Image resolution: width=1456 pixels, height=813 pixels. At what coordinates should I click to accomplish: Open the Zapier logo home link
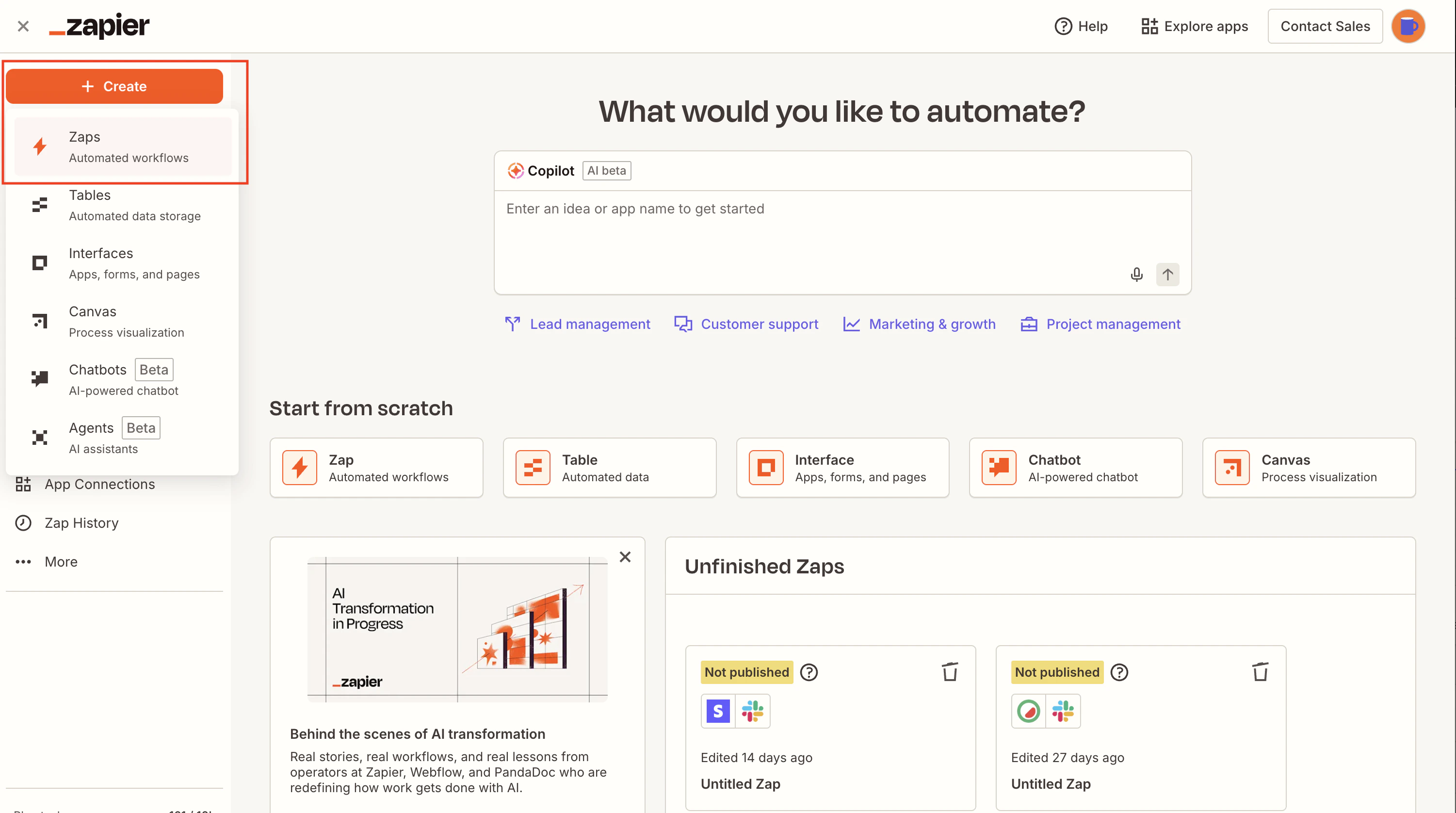coord(99,25)
